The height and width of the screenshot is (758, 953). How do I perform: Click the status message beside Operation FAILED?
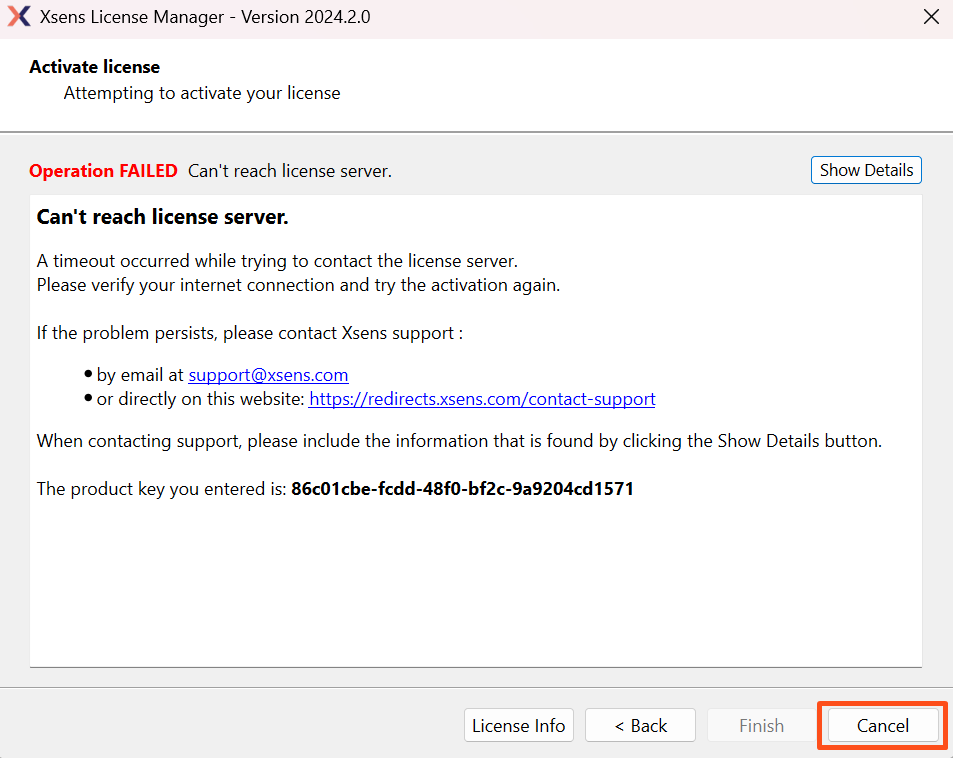290,171
